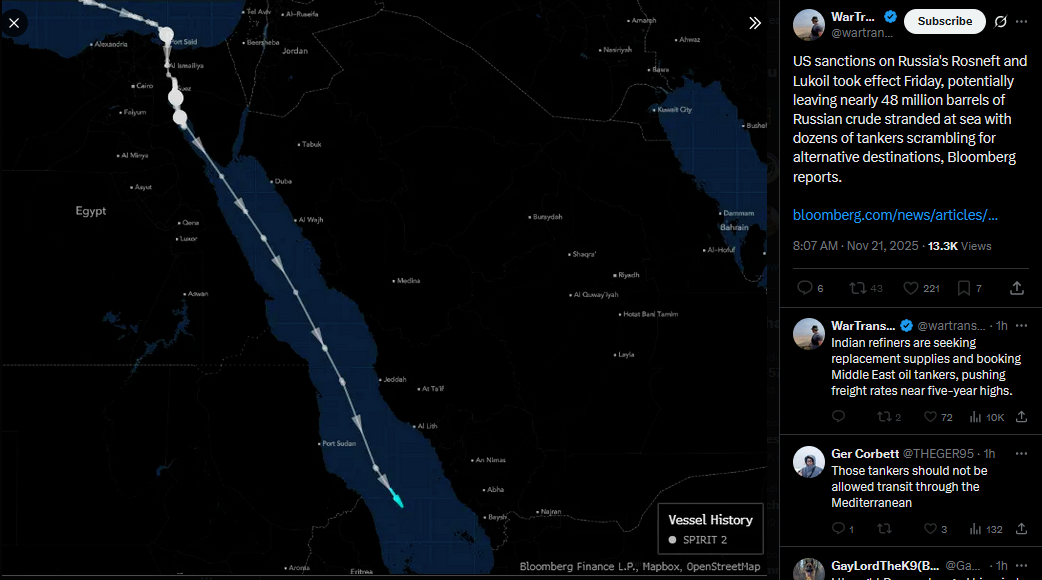Viewport: 1042px width, 580px height.
Task: Collapse the sidebar with double chevron
Action: (754, 23)
